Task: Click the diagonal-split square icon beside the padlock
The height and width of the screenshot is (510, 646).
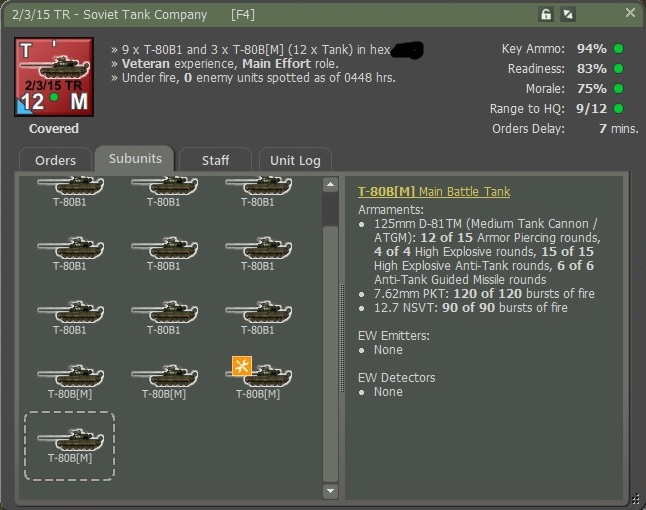Action: click(568, 15)
